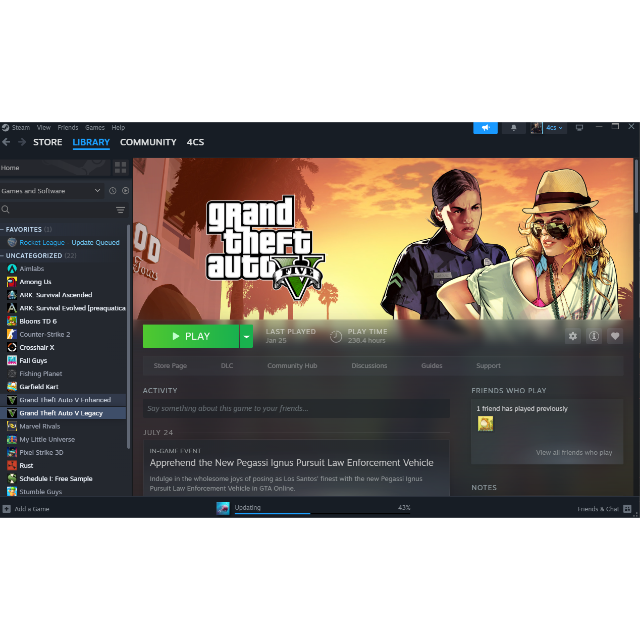Open the Friends menu in menu bar
Screen dimensions: 640x640
pos(68,128)
